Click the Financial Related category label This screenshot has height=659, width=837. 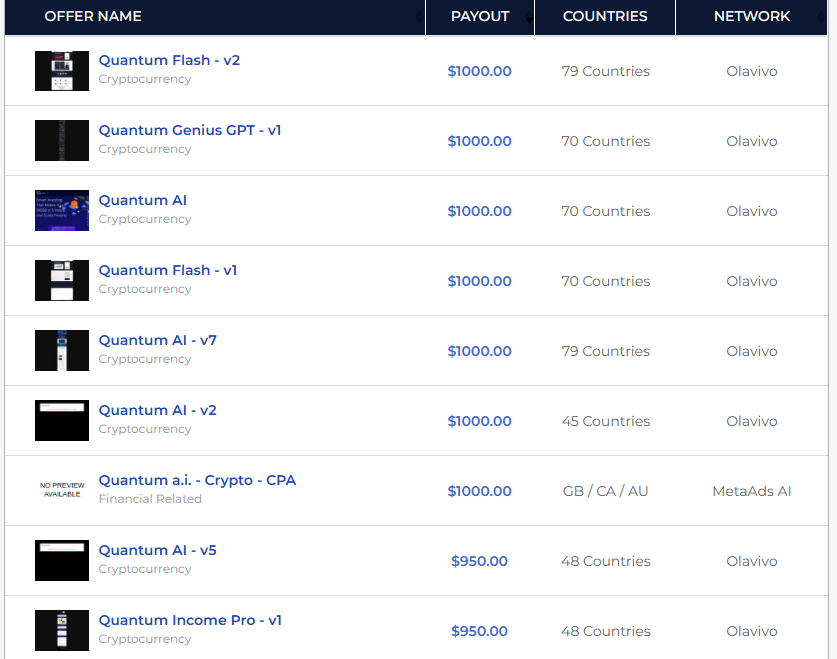pyautogui.click(x=150, y=499)
